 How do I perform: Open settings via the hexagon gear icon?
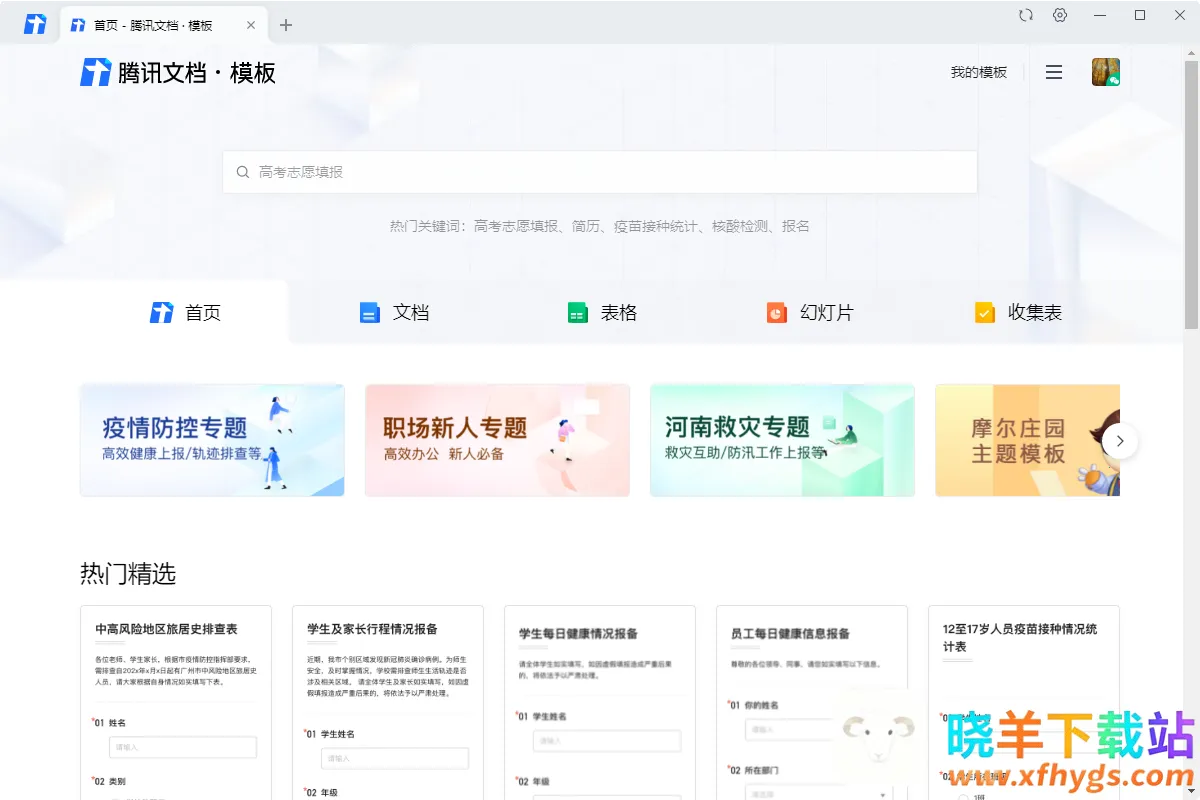coord(1060,15)
